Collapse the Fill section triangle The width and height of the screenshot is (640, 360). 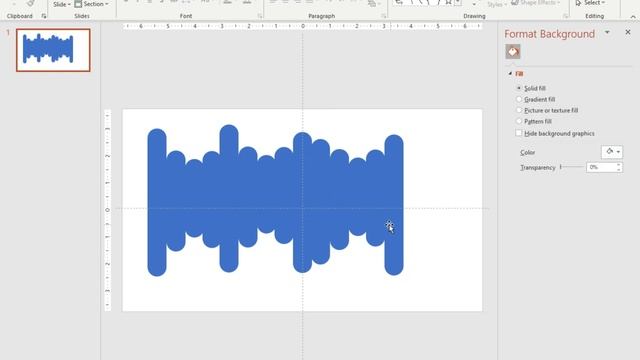(x=510, y=73)
